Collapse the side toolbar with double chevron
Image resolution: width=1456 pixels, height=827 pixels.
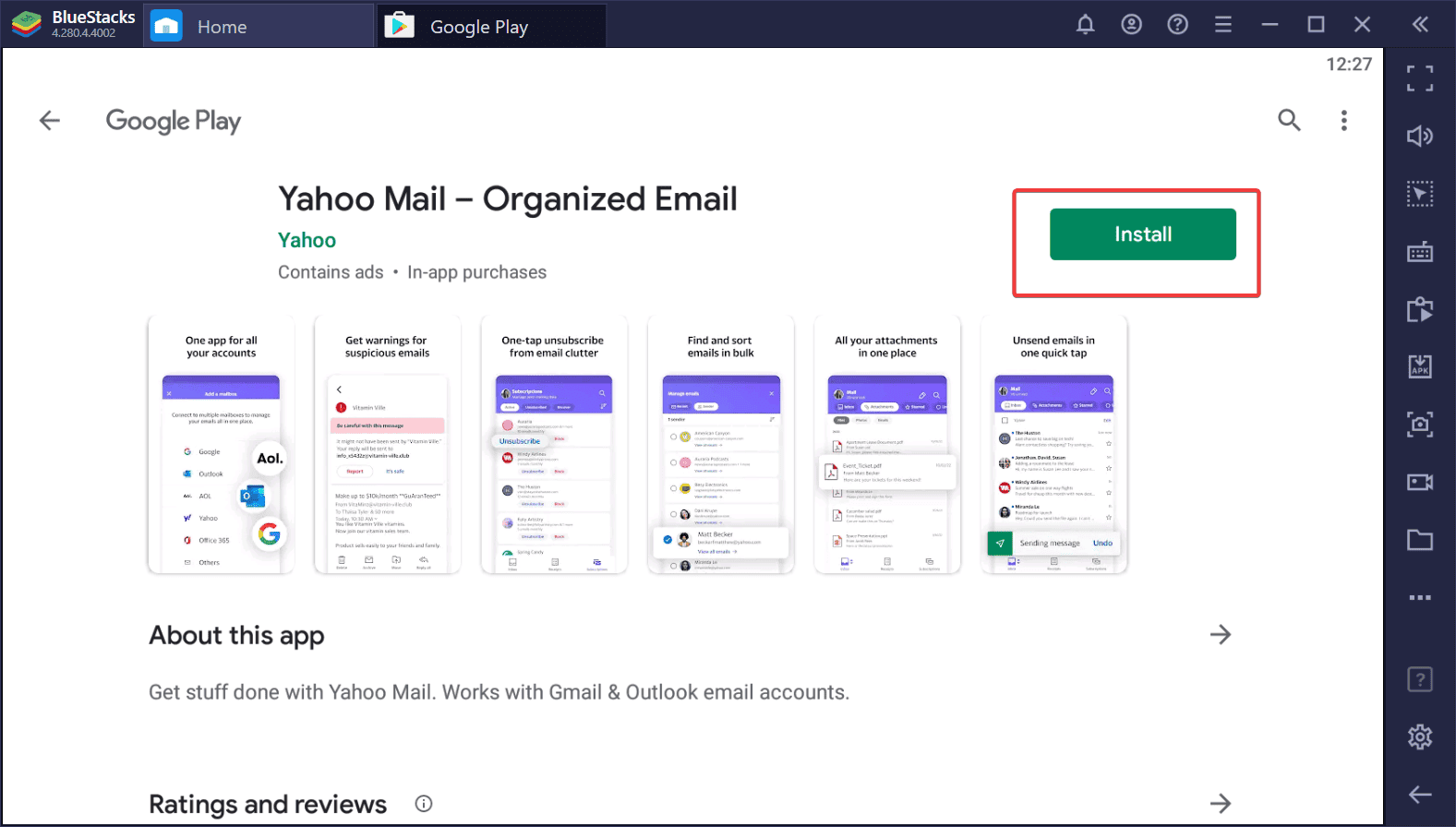click(x=1420, y=25)
